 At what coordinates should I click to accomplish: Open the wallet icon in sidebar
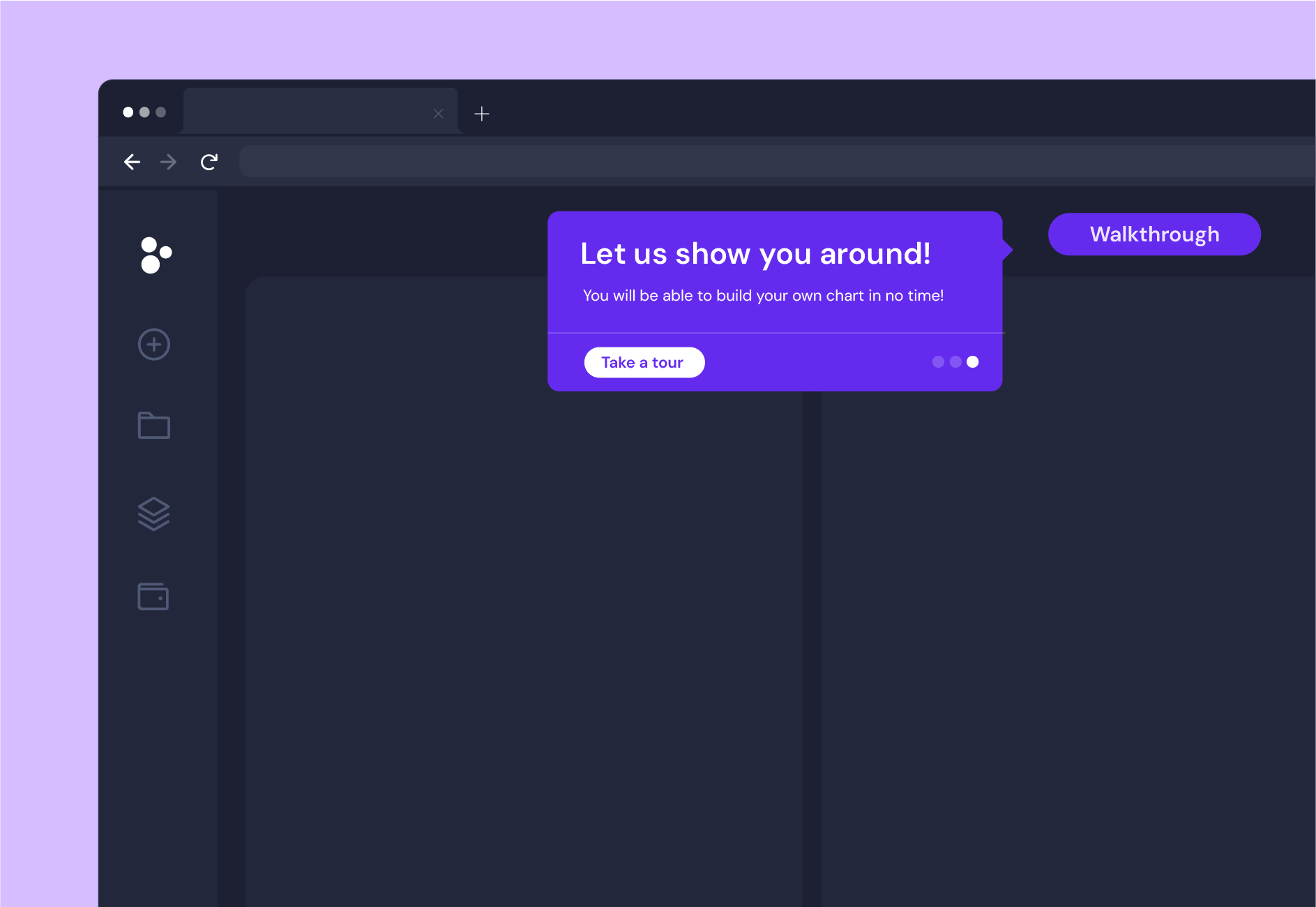[x=153, y=597]
